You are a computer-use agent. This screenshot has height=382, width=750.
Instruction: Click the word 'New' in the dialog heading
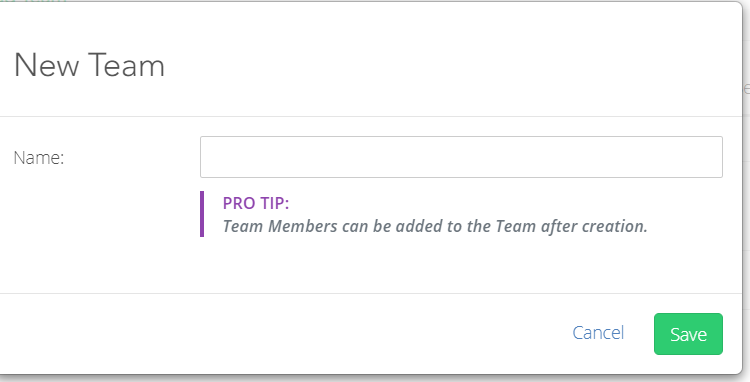pyautogui.click(x=46, y=65)
